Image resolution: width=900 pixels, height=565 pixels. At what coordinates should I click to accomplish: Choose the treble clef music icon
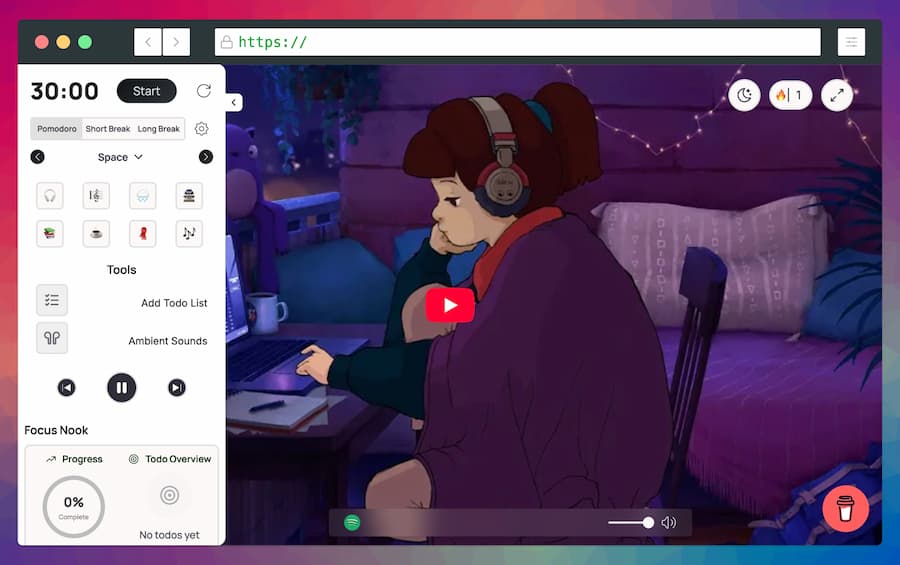coord(96,196)
